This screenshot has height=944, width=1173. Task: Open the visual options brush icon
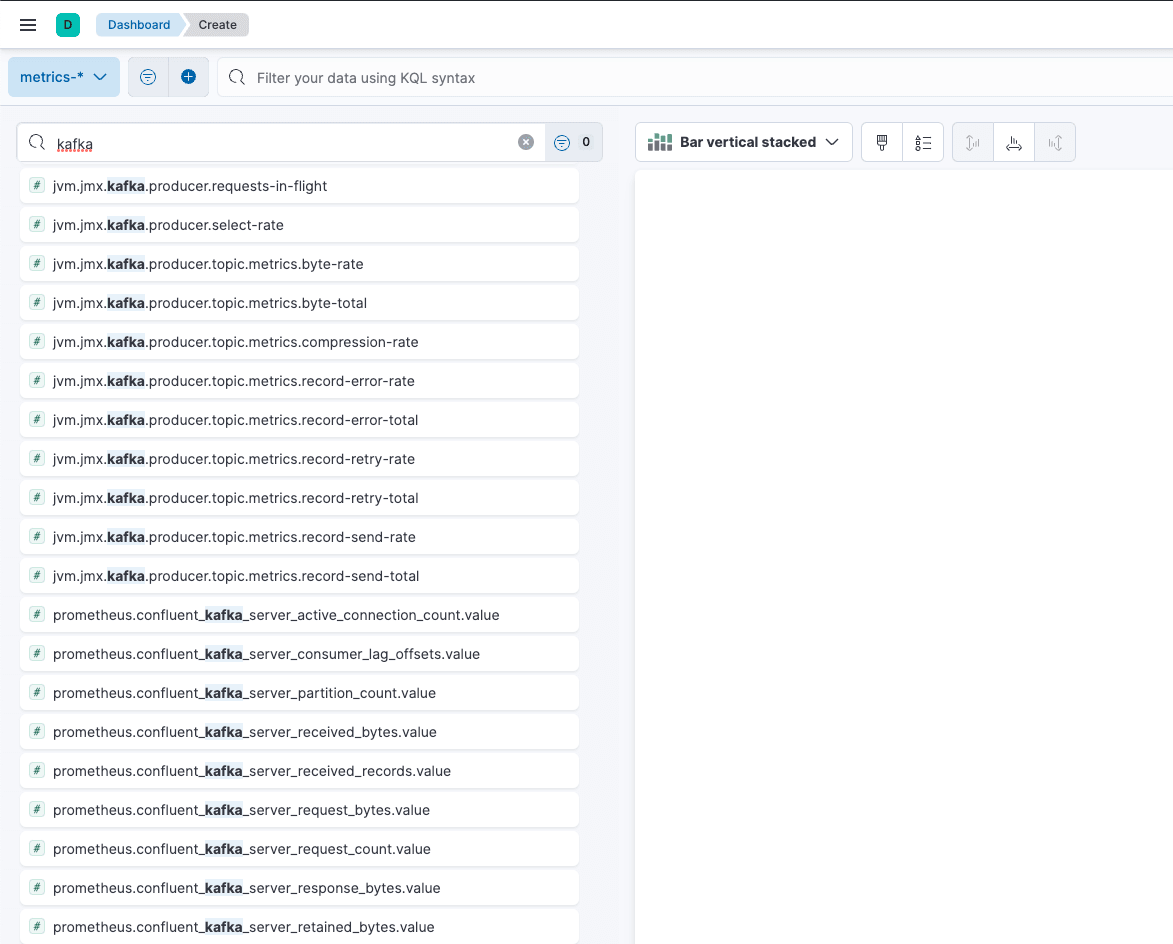882,143
